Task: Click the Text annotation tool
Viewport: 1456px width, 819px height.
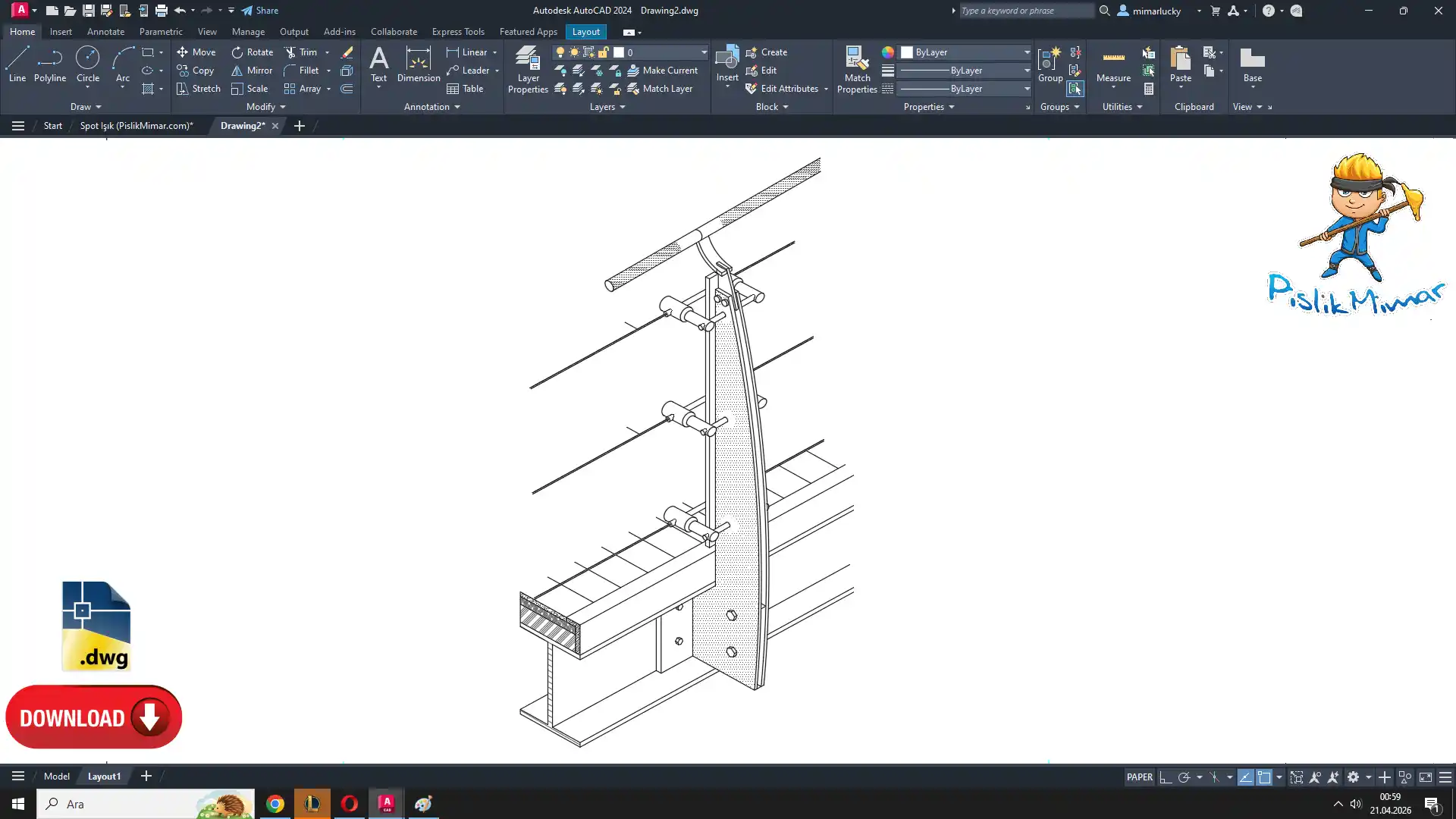Action: pyautogui.click(x=378, y=64)
